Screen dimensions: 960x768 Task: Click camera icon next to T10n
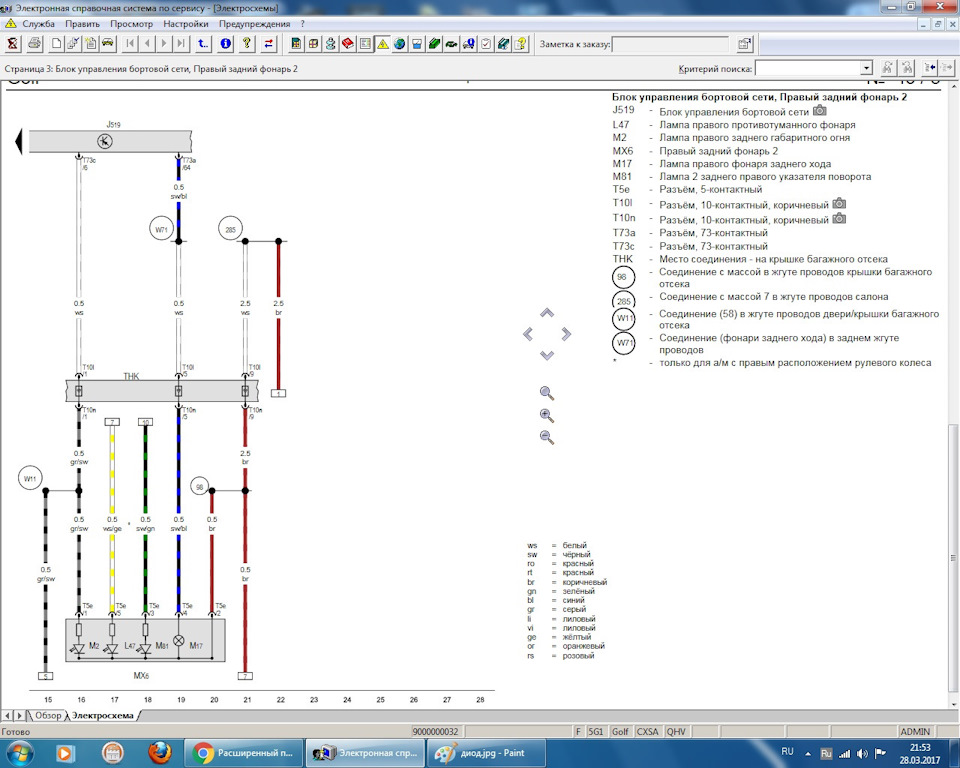[x=839, y=218]
